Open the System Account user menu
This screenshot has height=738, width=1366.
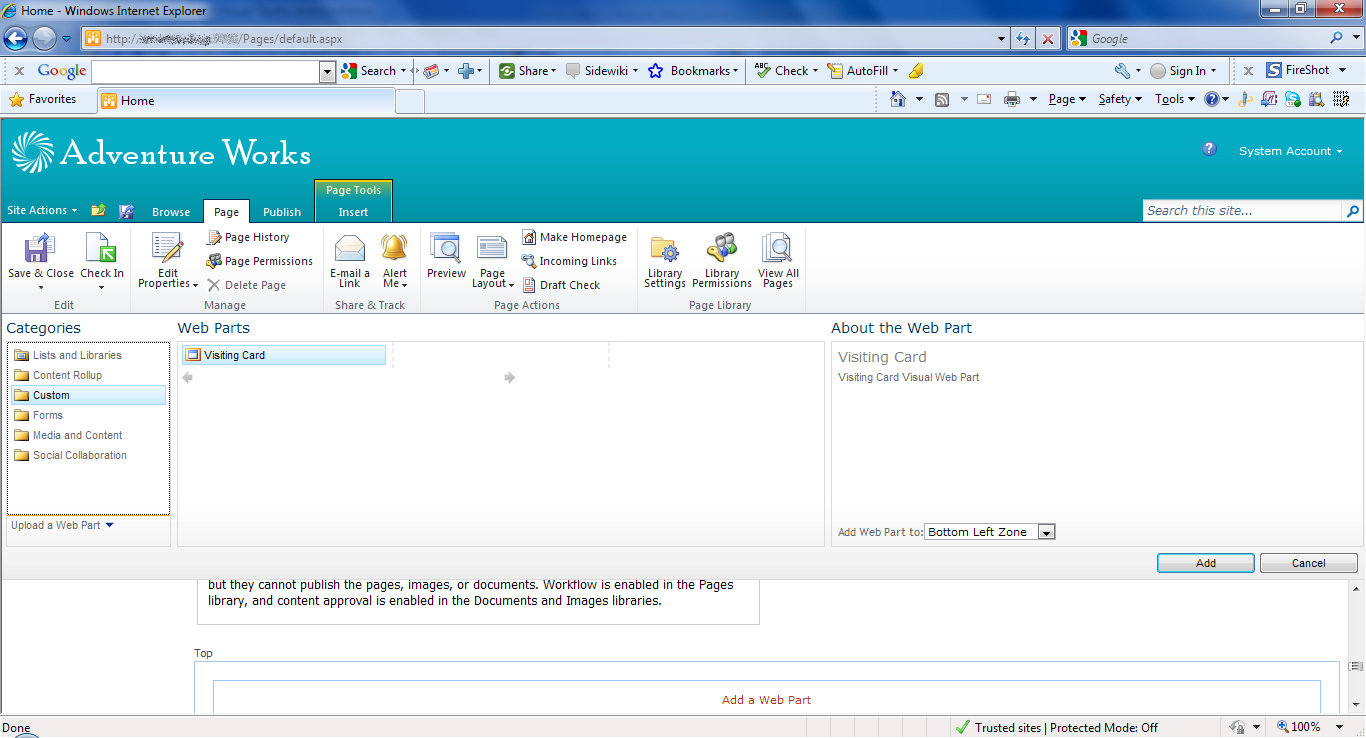(x=1289, y=152)
